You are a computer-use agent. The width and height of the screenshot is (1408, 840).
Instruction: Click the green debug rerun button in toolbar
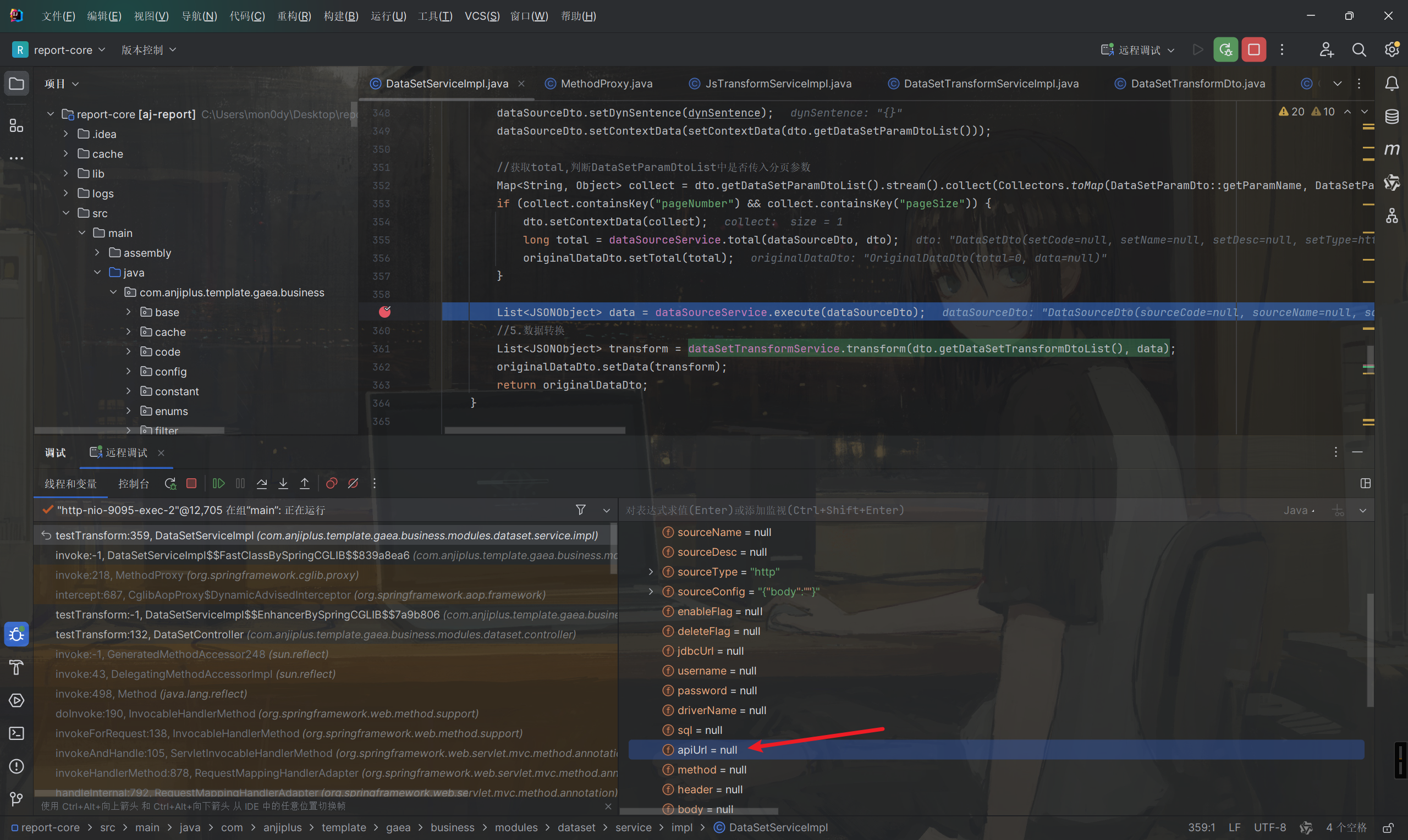tap(1226, 50)
